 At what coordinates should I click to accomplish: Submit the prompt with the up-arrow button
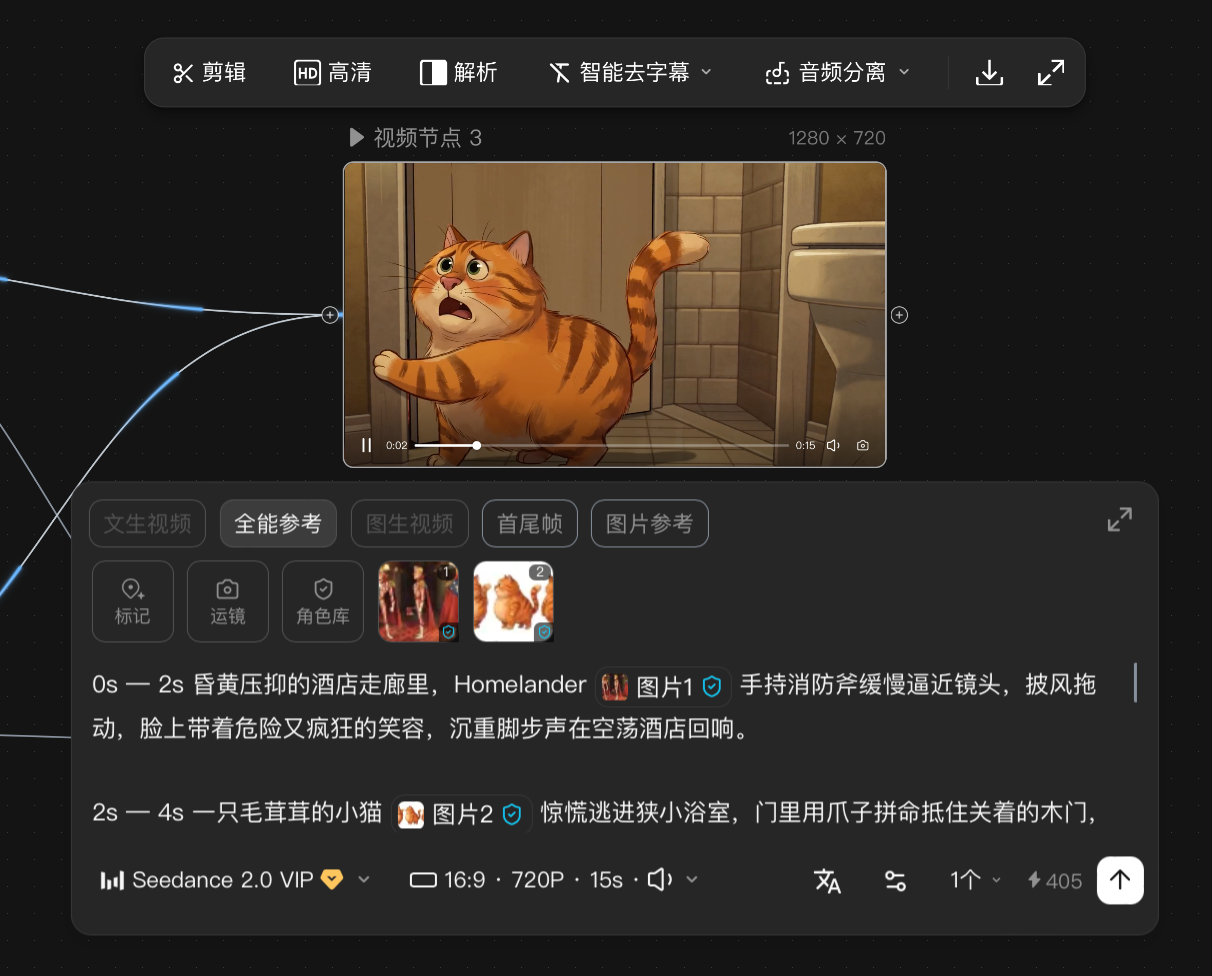[1120, 880]
